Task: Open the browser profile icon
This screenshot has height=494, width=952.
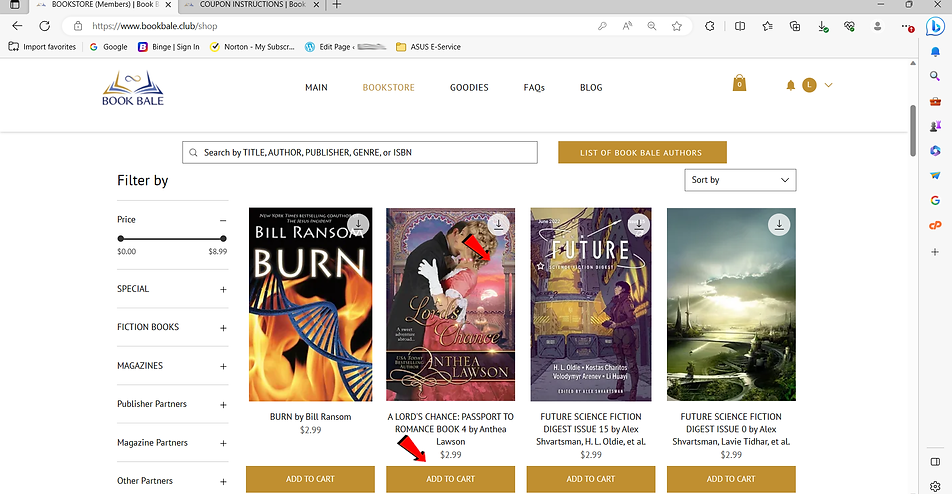Action: (x=877, y=26)
